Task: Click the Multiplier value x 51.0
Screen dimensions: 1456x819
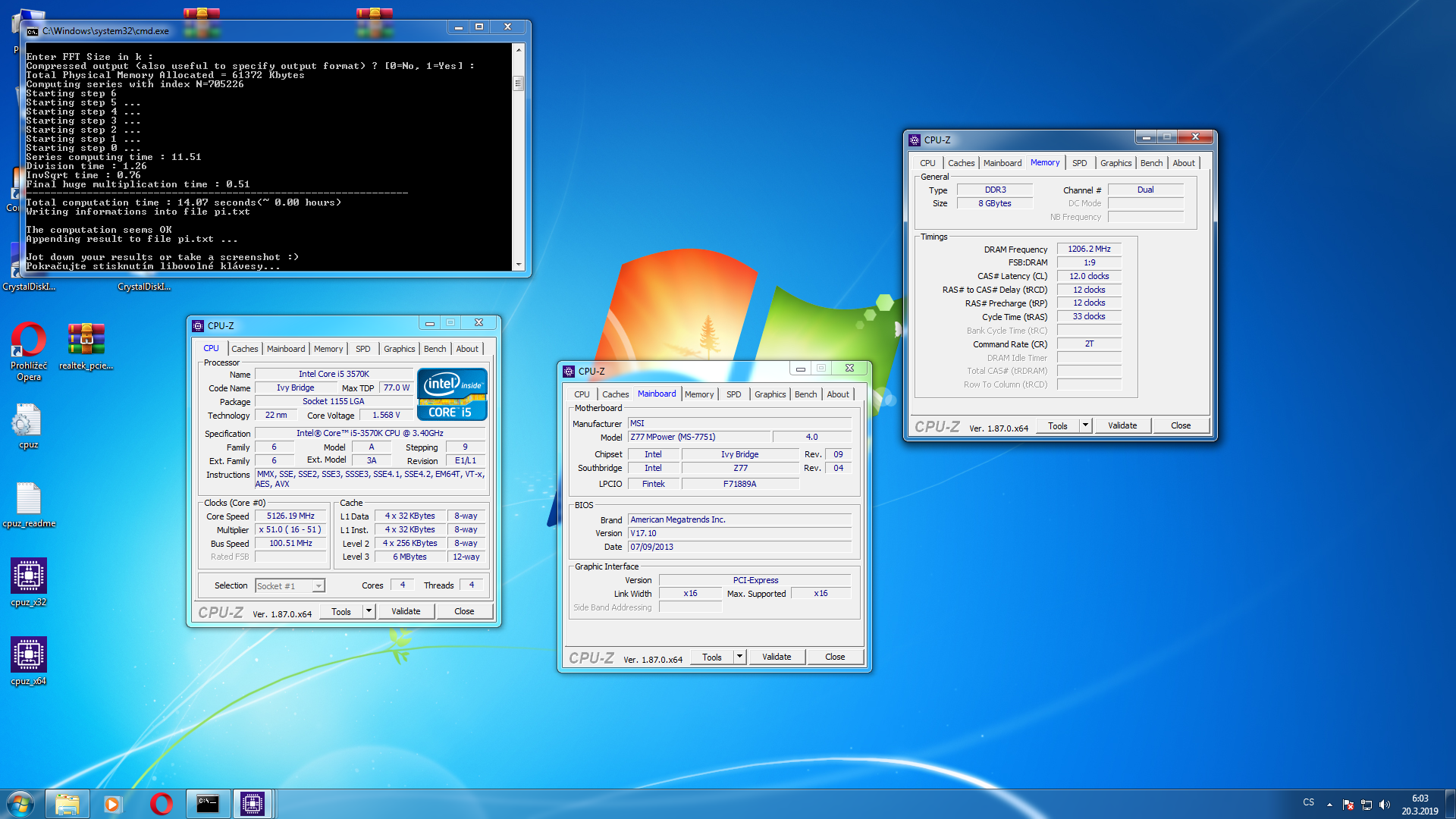Action: (290, 529)
